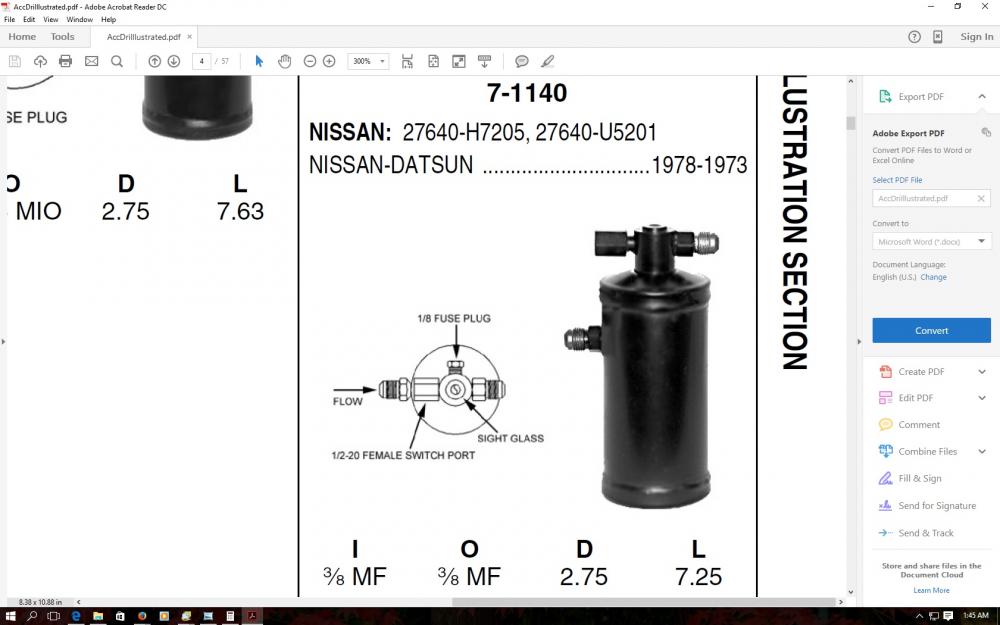The width and height of the screenshot is (1000, 625).
Task: Open the Window menu
Action: click(x=80, y=19)
